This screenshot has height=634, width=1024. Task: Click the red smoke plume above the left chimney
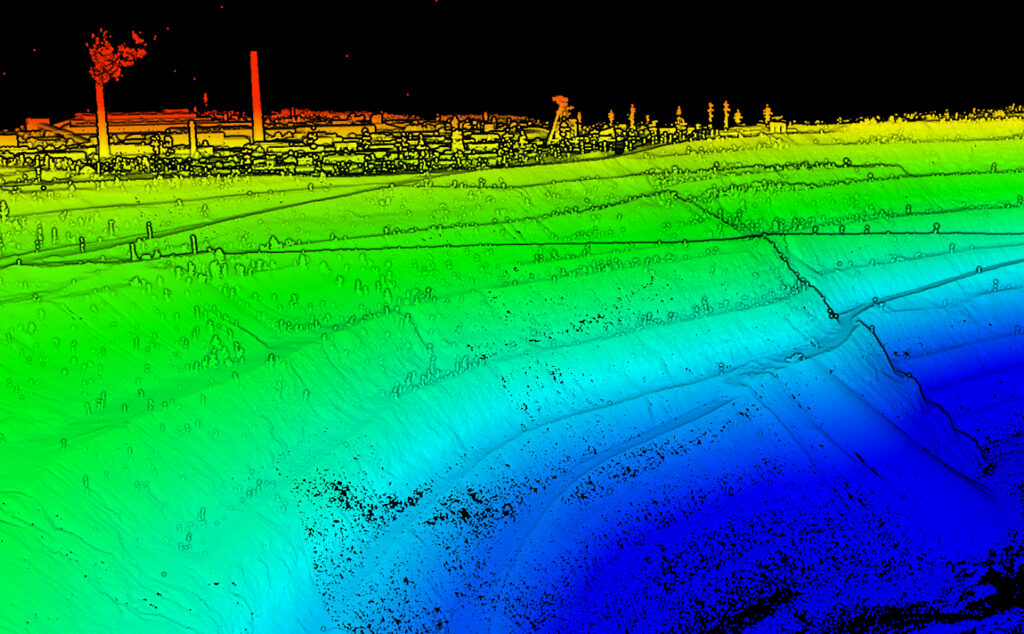click(x=112, y=57)
